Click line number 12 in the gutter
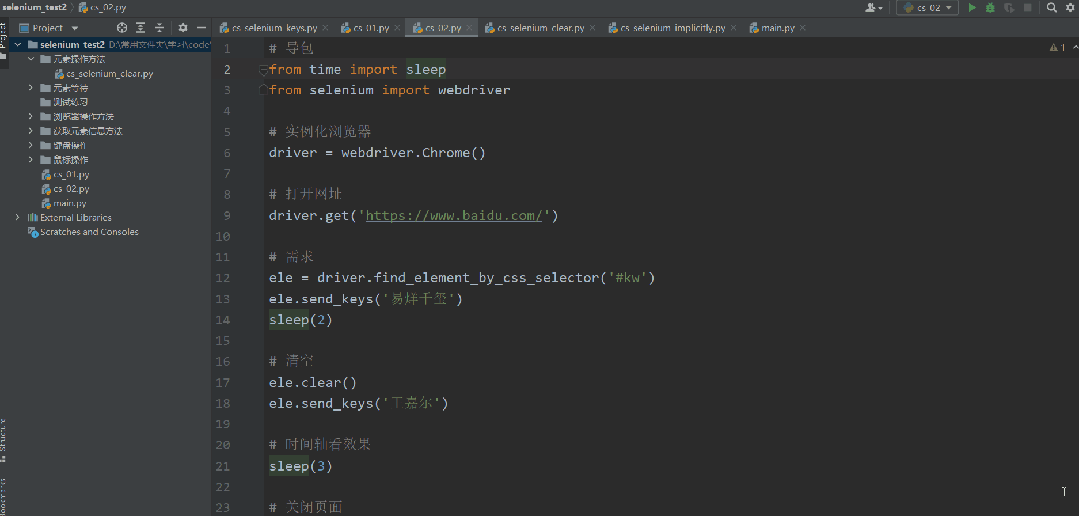Screen dimensions: 1079x516 coord(222,278)
